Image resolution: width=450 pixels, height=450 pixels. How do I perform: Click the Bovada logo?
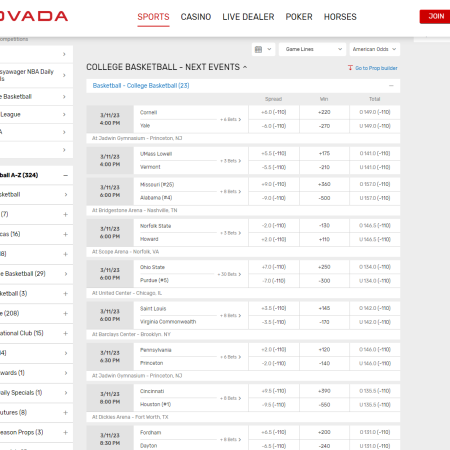pos(33,16)
